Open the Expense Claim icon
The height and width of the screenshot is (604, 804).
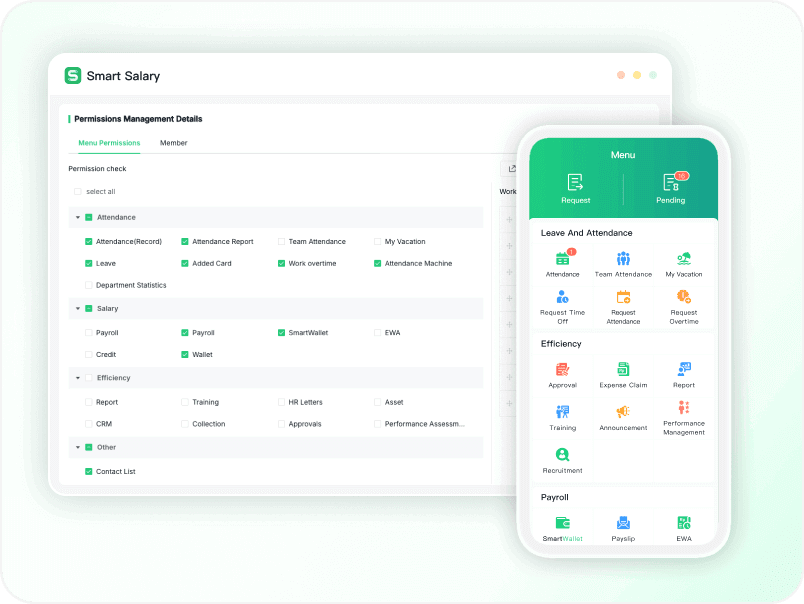[x=623, y=369]
